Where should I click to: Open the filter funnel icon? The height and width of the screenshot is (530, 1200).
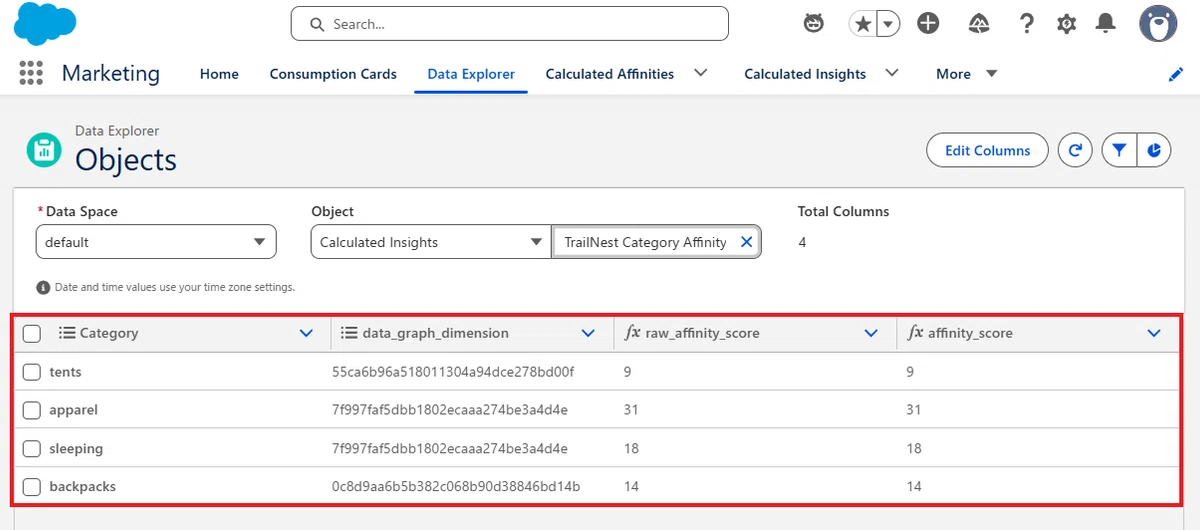pyautogui.click(x=1119, y=151)
